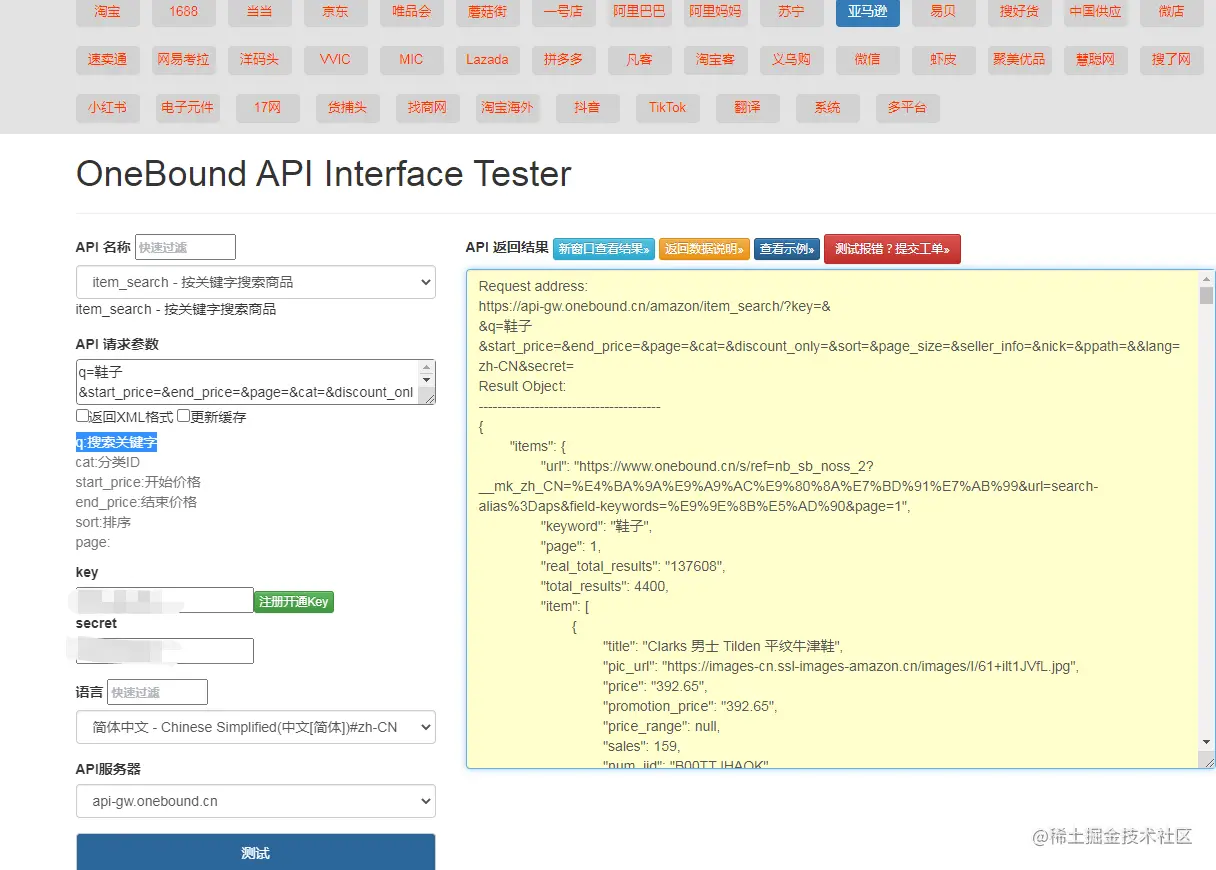Image resolution: width=1216 pixels, height=870 pixels.
Task: Click the orange 返回数据说明 button
Action: click(x=704, y=249)
